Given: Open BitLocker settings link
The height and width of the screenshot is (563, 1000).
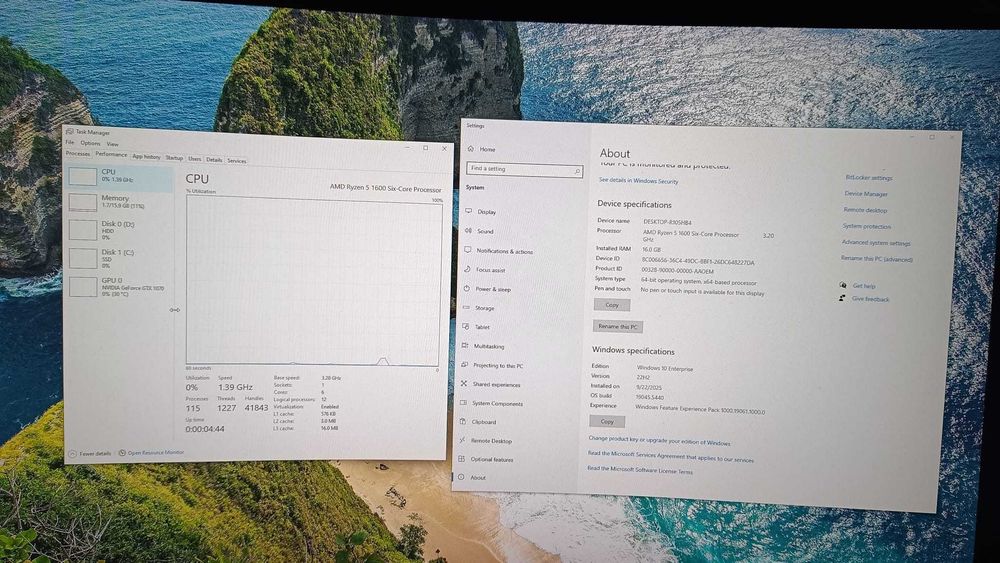Looking at the screenshot, I should (869, 178).
